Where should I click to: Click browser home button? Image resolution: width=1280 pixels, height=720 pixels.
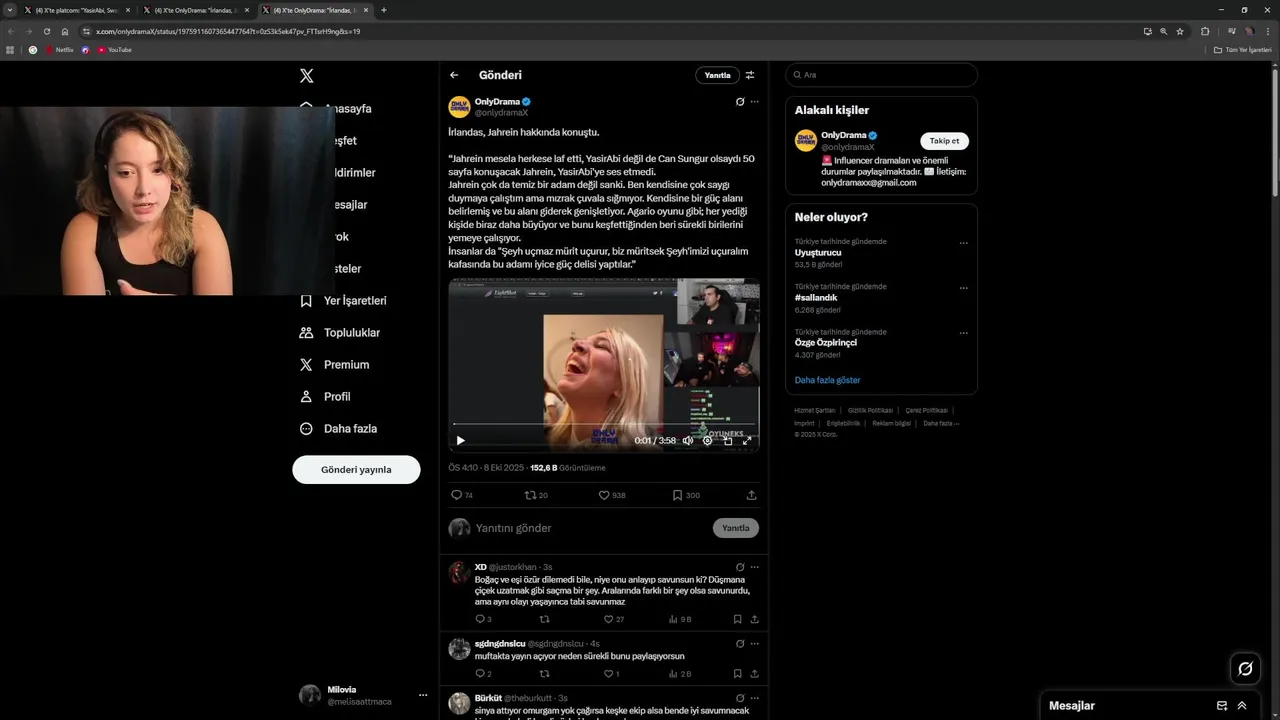(x=65, y=31)
